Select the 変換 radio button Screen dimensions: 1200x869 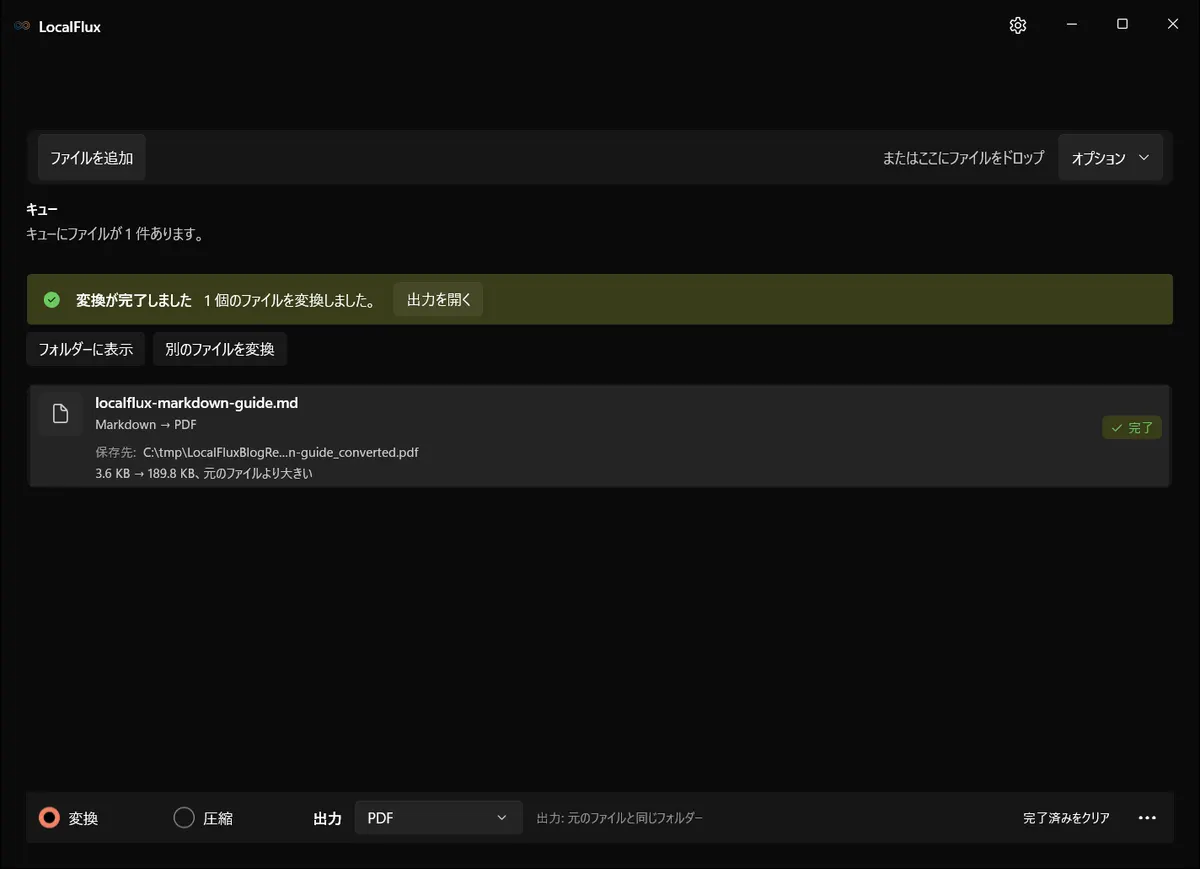coord(49,818)
